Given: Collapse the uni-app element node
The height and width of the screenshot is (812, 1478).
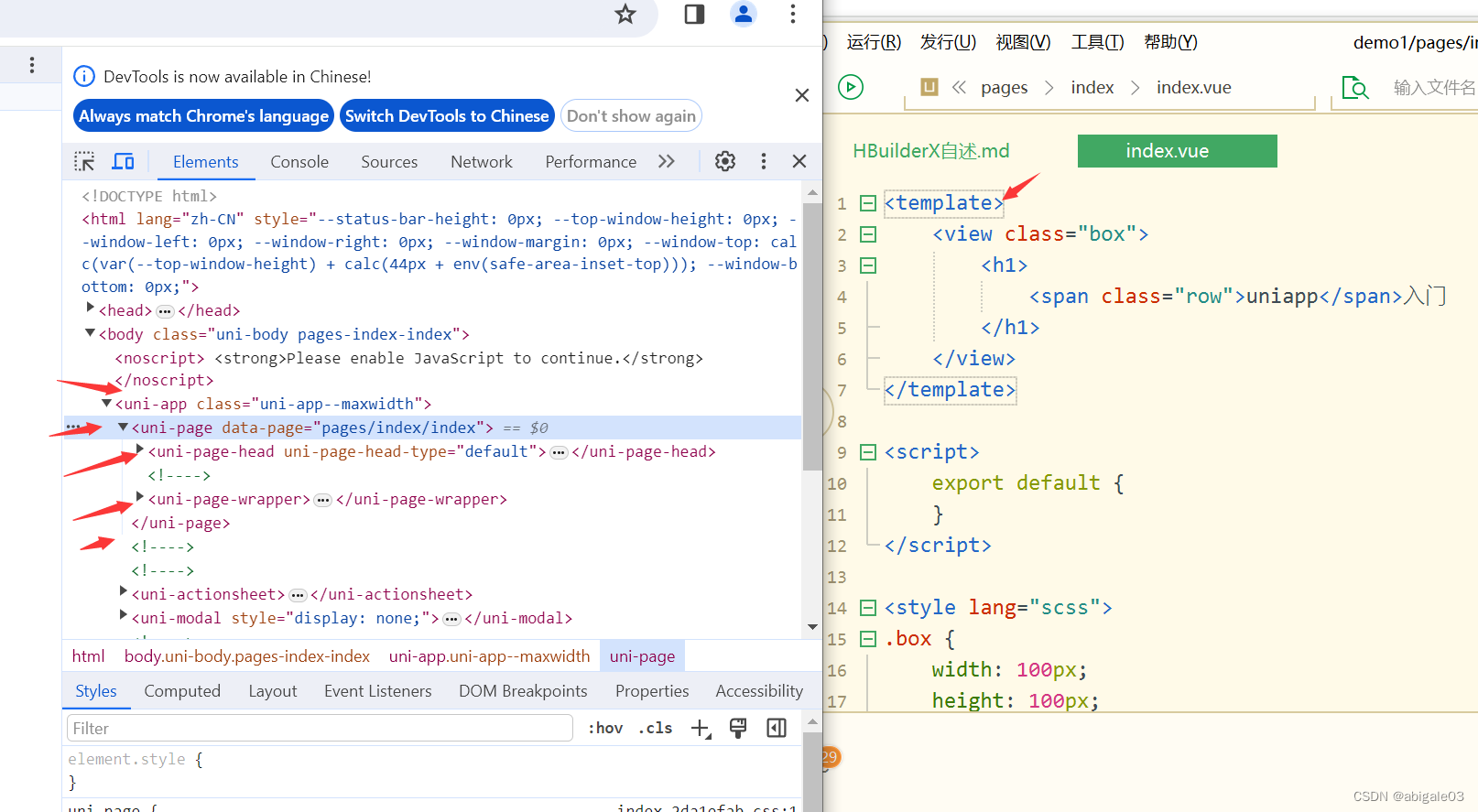Looking at the screenshot, I should coord(106,403).
